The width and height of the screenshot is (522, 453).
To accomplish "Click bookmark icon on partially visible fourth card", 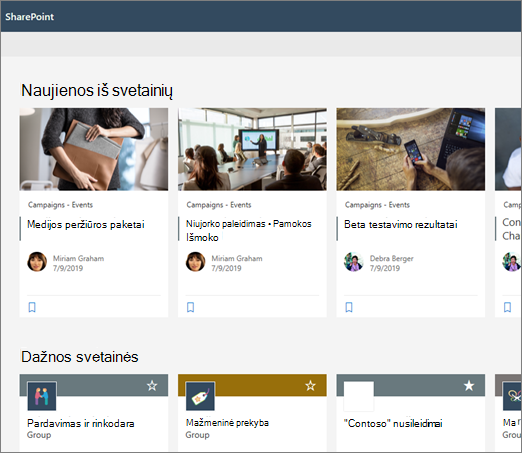I will pos(507,307).
